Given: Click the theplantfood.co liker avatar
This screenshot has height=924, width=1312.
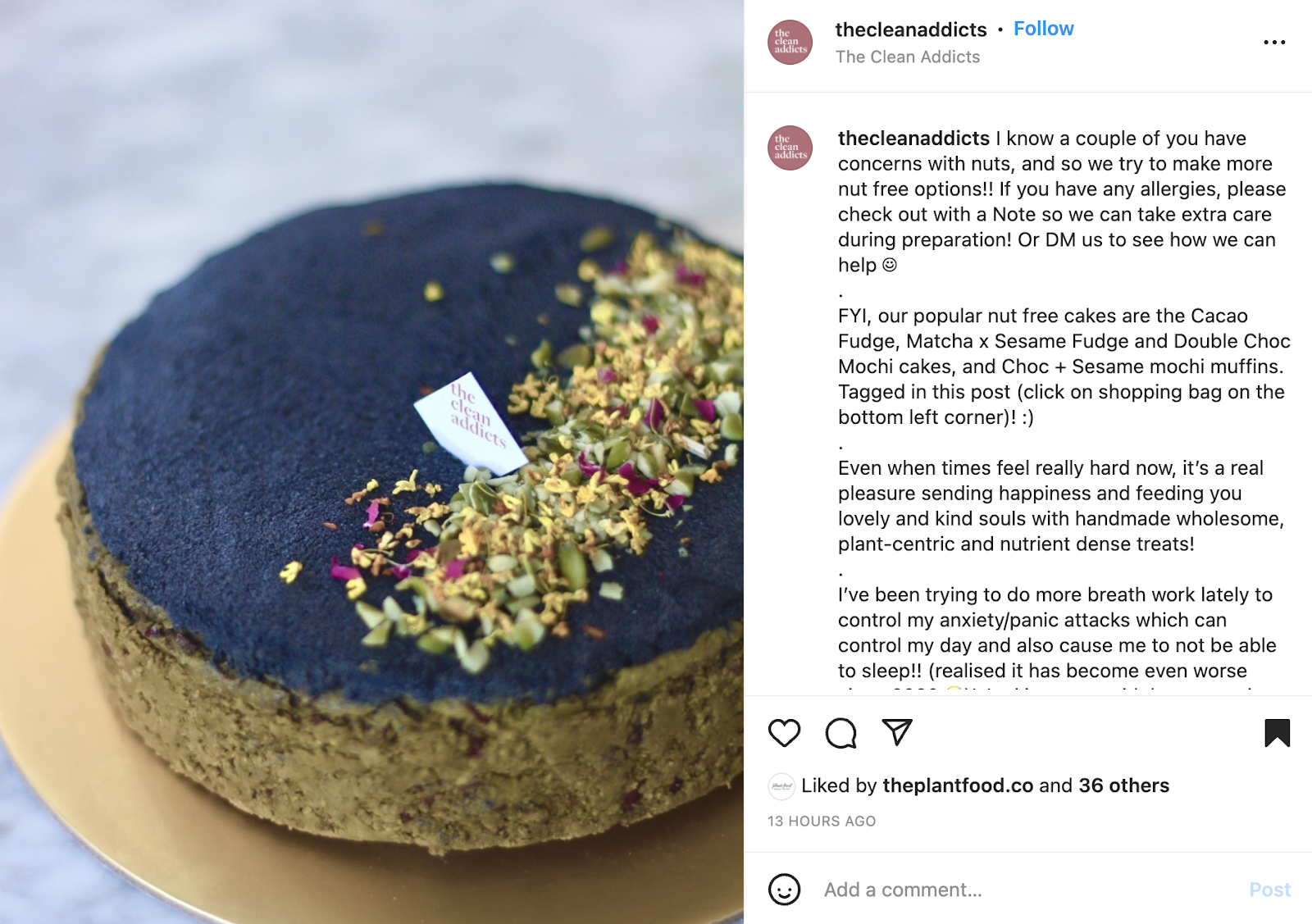Looking at the screenshot, I should click(781, 786).
